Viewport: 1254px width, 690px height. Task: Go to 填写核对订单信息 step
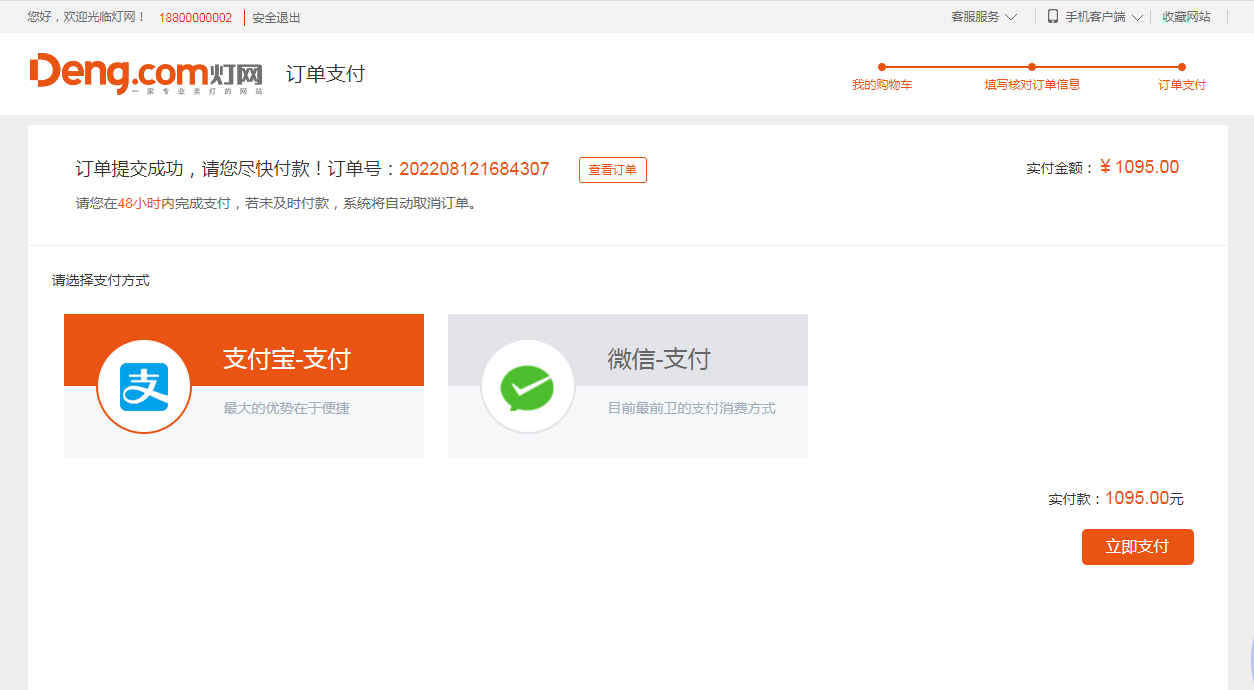click(1032, 85)
